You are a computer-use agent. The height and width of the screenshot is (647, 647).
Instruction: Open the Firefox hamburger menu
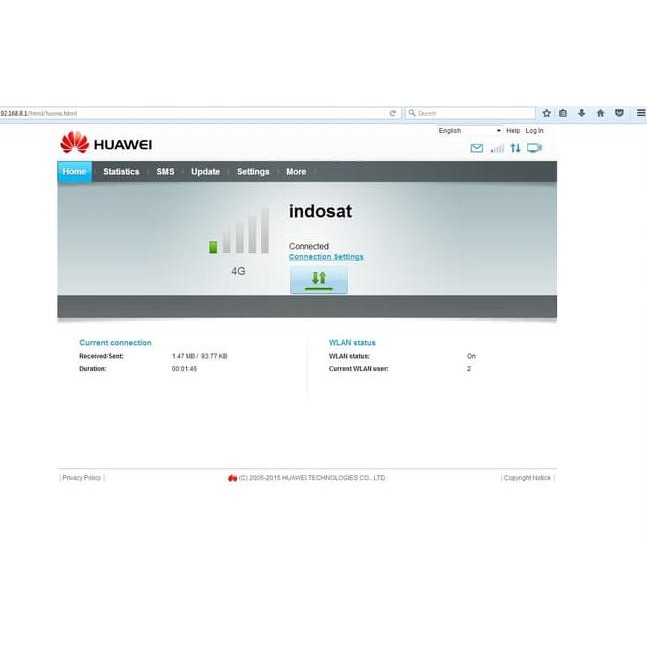point(641,114)
